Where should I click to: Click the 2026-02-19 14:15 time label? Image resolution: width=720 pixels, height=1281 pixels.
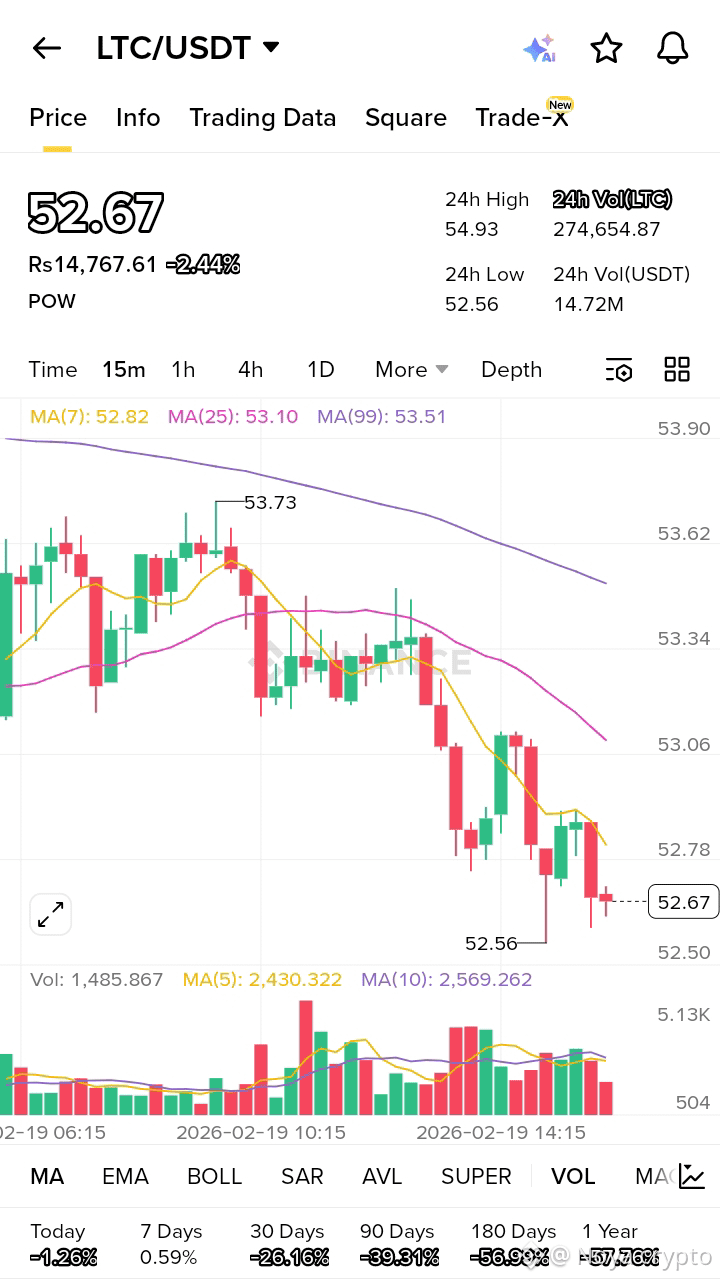coord(501,1133)
